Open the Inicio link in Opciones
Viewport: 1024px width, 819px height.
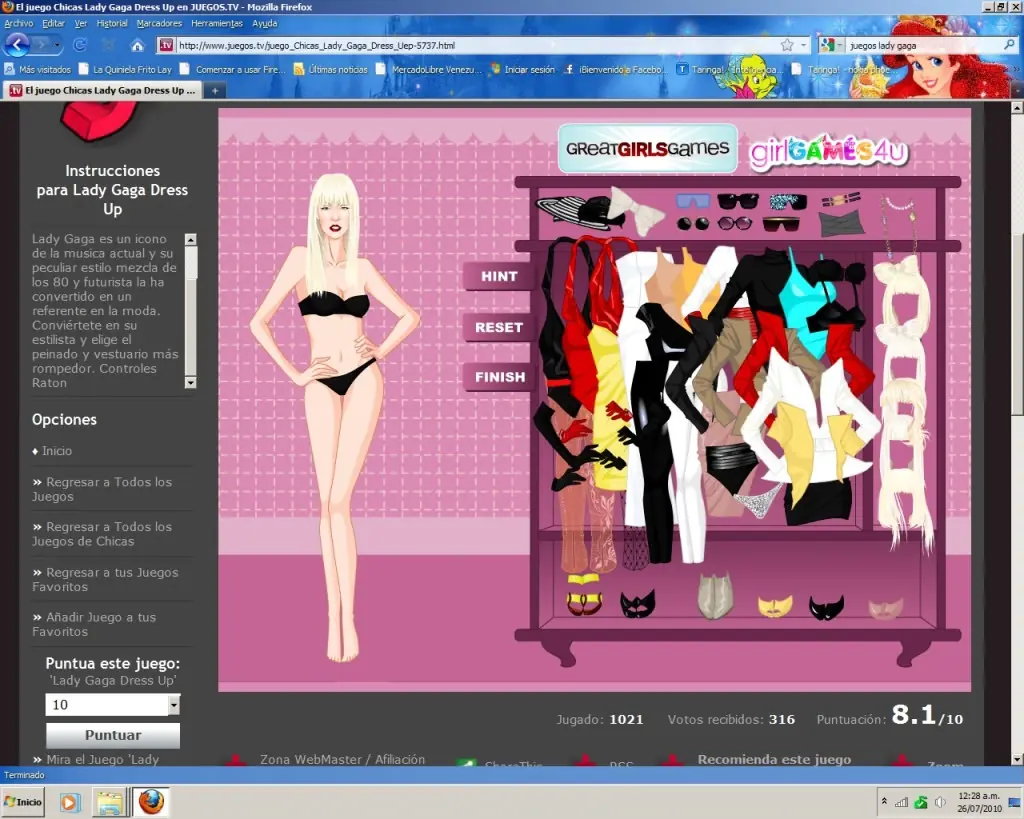57,451
